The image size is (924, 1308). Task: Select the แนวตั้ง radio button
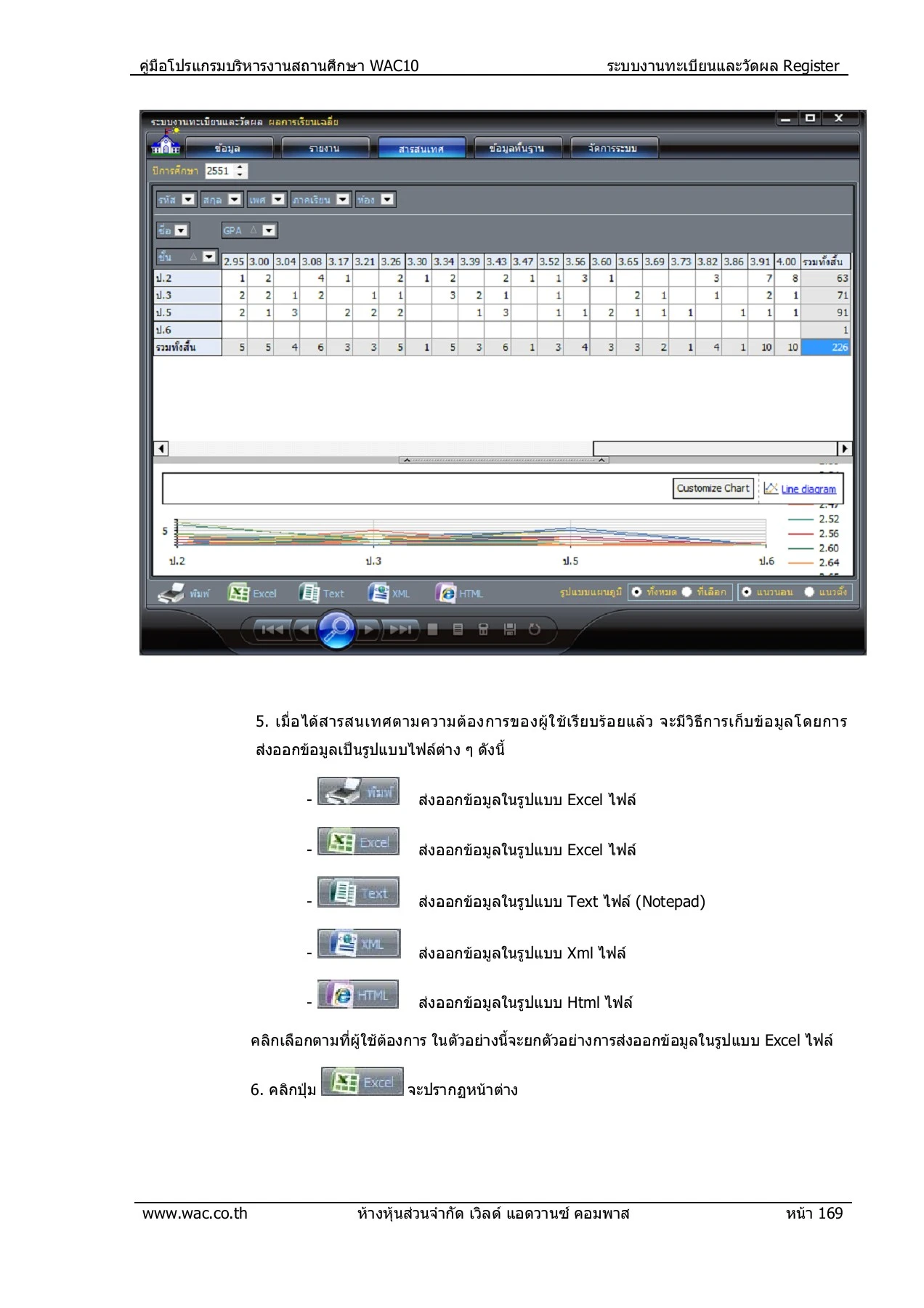(809, 592)
